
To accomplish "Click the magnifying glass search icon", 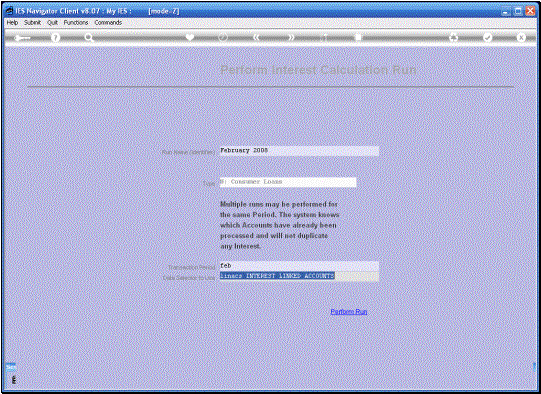I will pyautogui.click(x=89, y=37).
